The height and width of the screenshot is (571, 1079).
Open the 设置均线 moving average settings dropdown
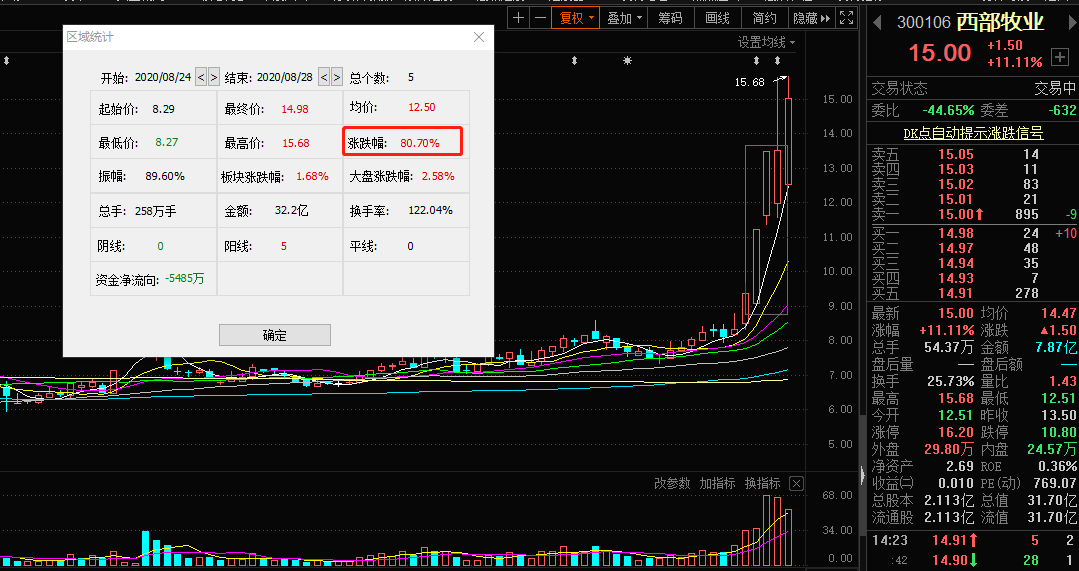pos(767,43)
